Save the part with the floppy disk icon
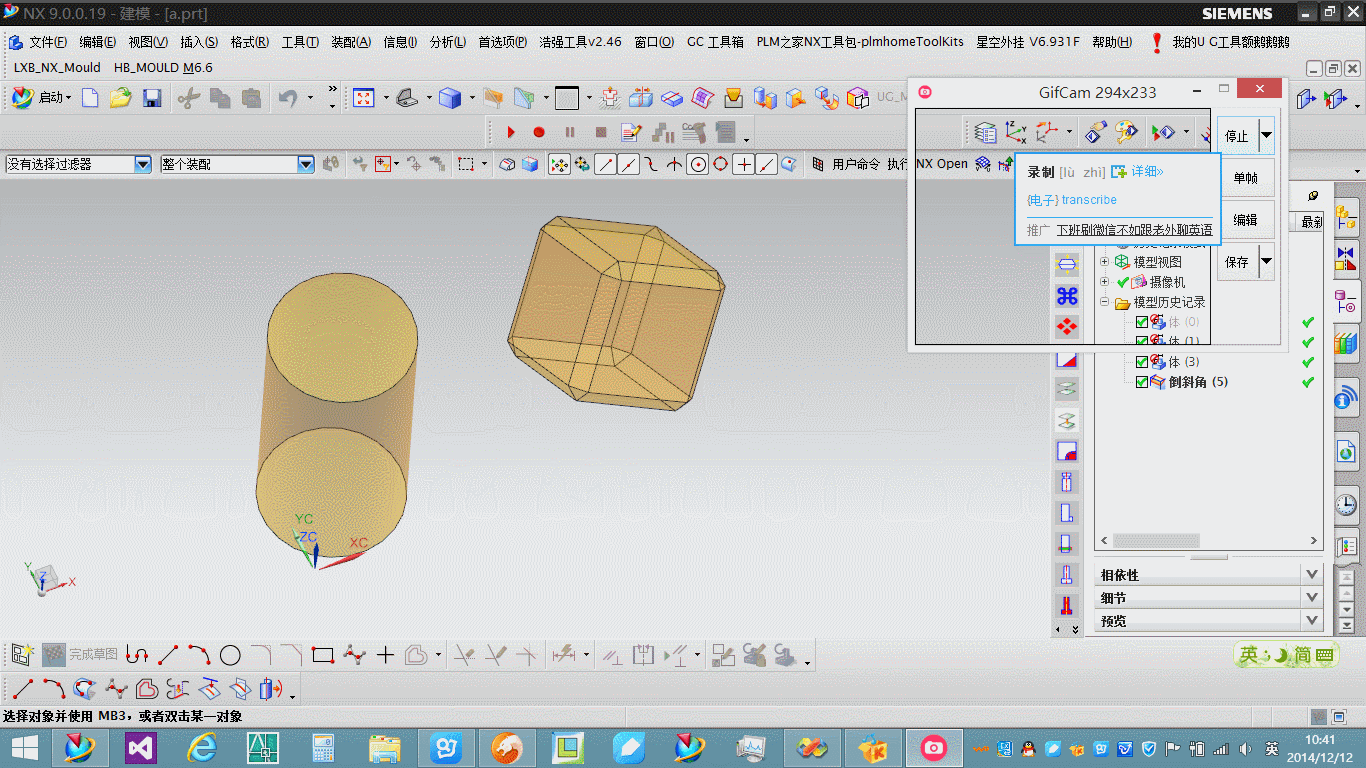The image size is (1366, 768). (152, 98)
